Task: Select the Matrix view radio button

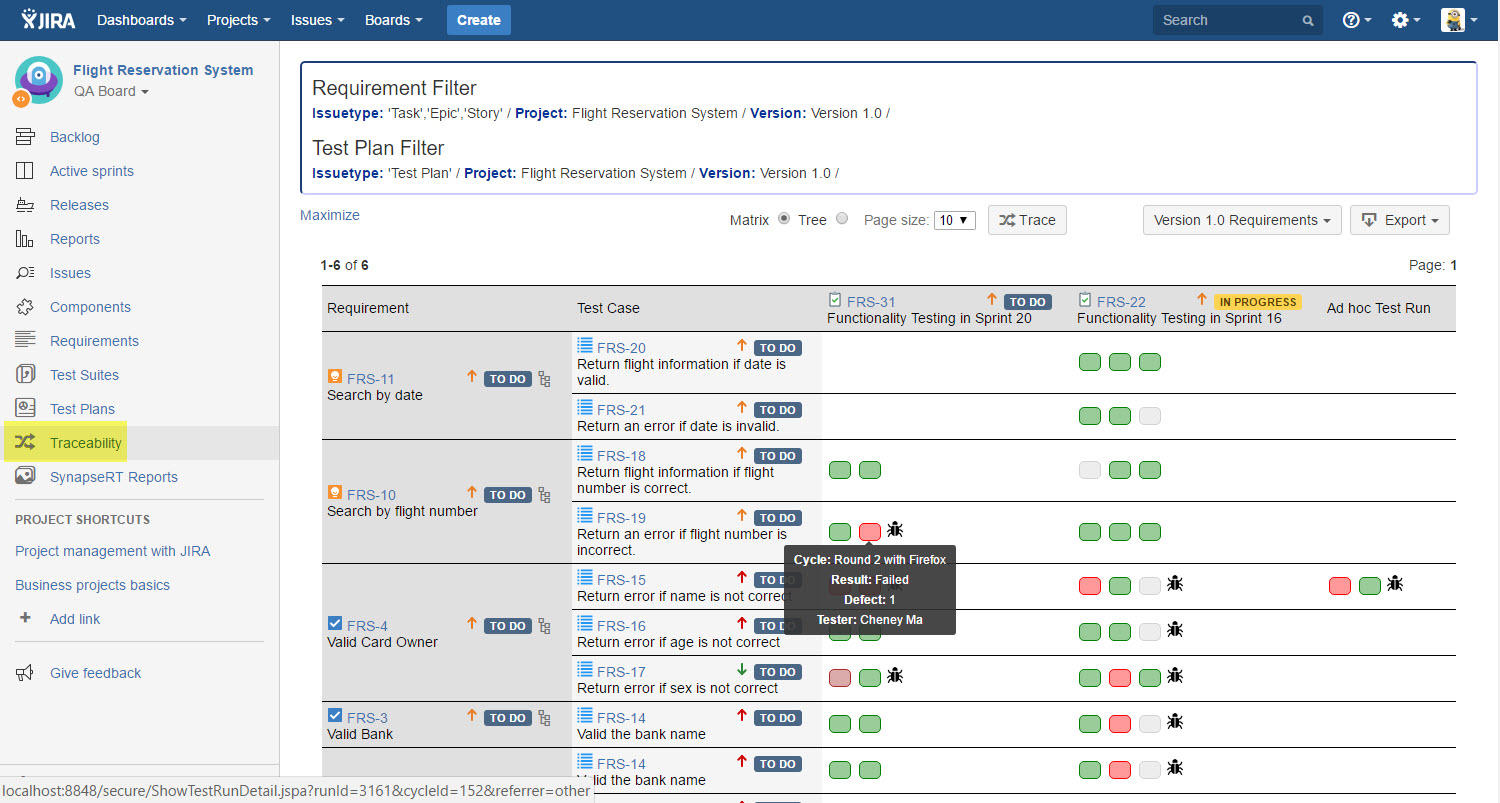Action: pos(784,219)
